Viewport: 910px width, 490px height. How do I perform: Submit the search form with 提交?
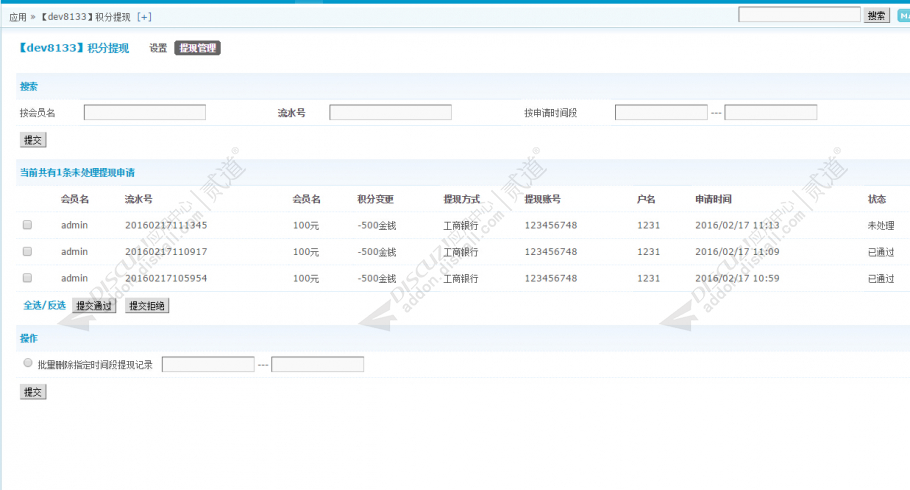(x=33, y=140)
